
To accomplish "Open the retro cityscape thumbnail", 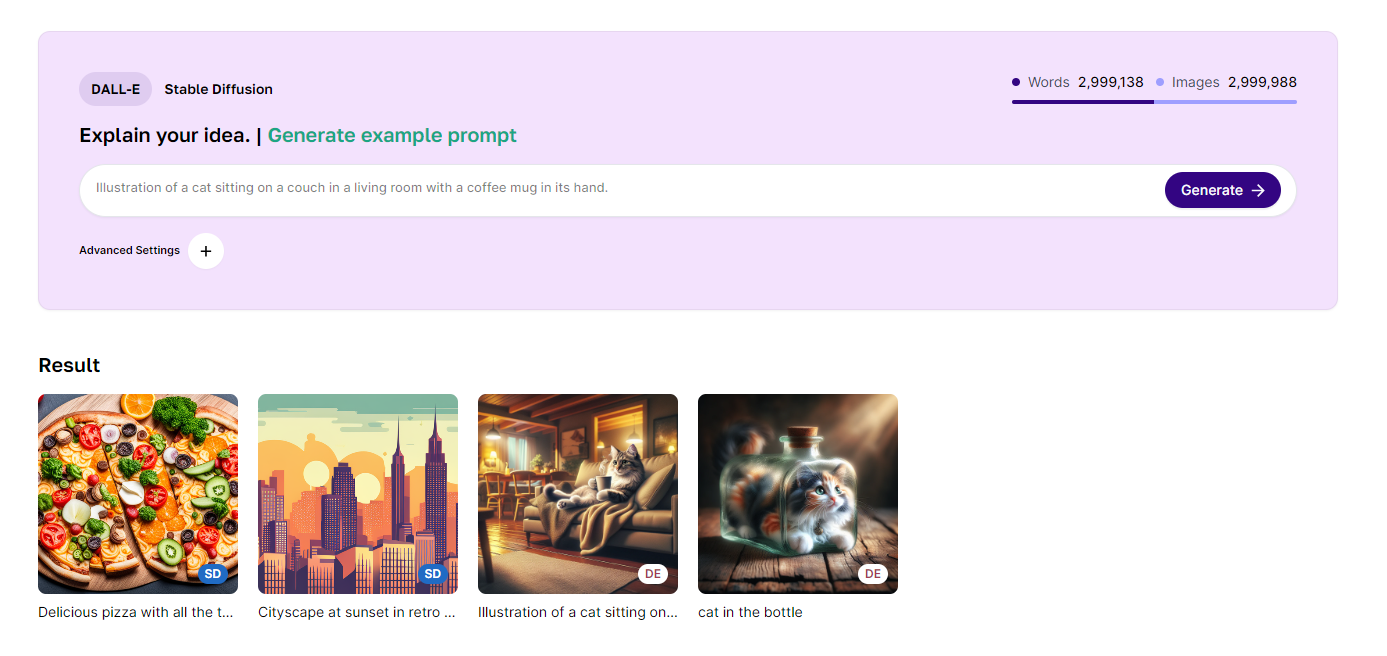I will [358, 494].
